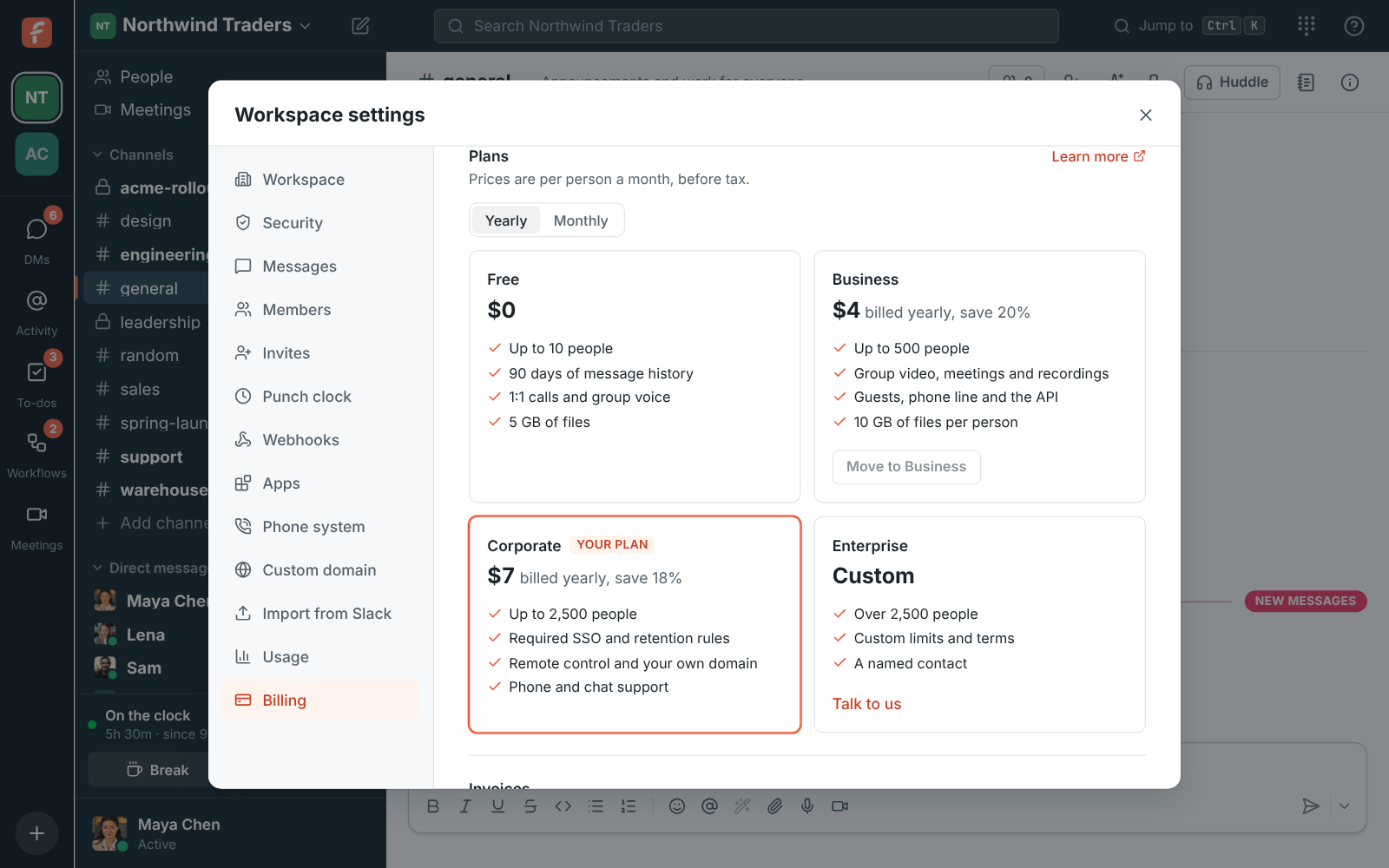Click the help question mark icon
The image size is (1389, 868).
click(1354, 26)
